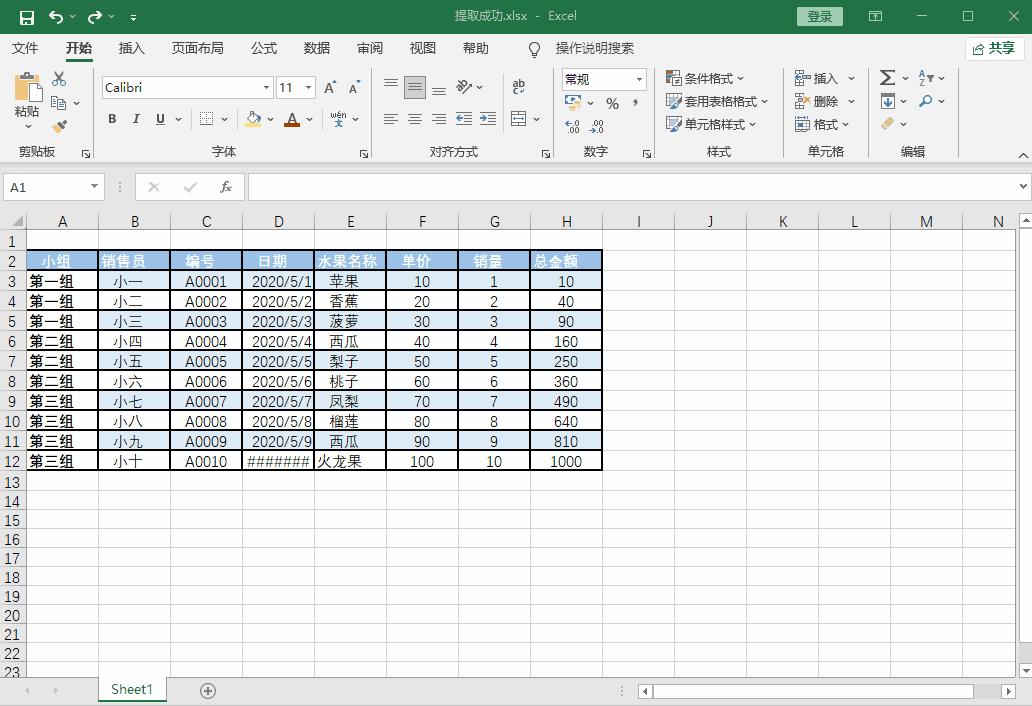Click the AutoSum sigma icon

click(887, 76)
